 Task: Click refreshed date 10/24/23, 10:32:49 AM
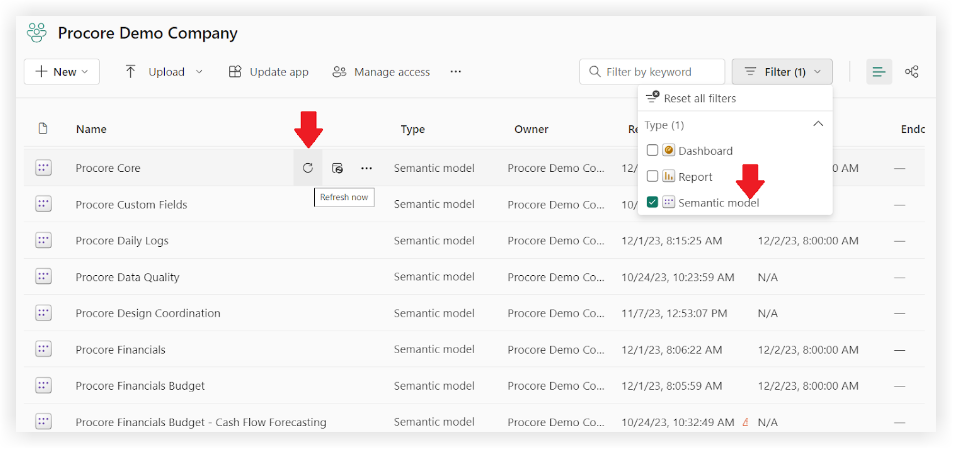(x=678, y=422)
